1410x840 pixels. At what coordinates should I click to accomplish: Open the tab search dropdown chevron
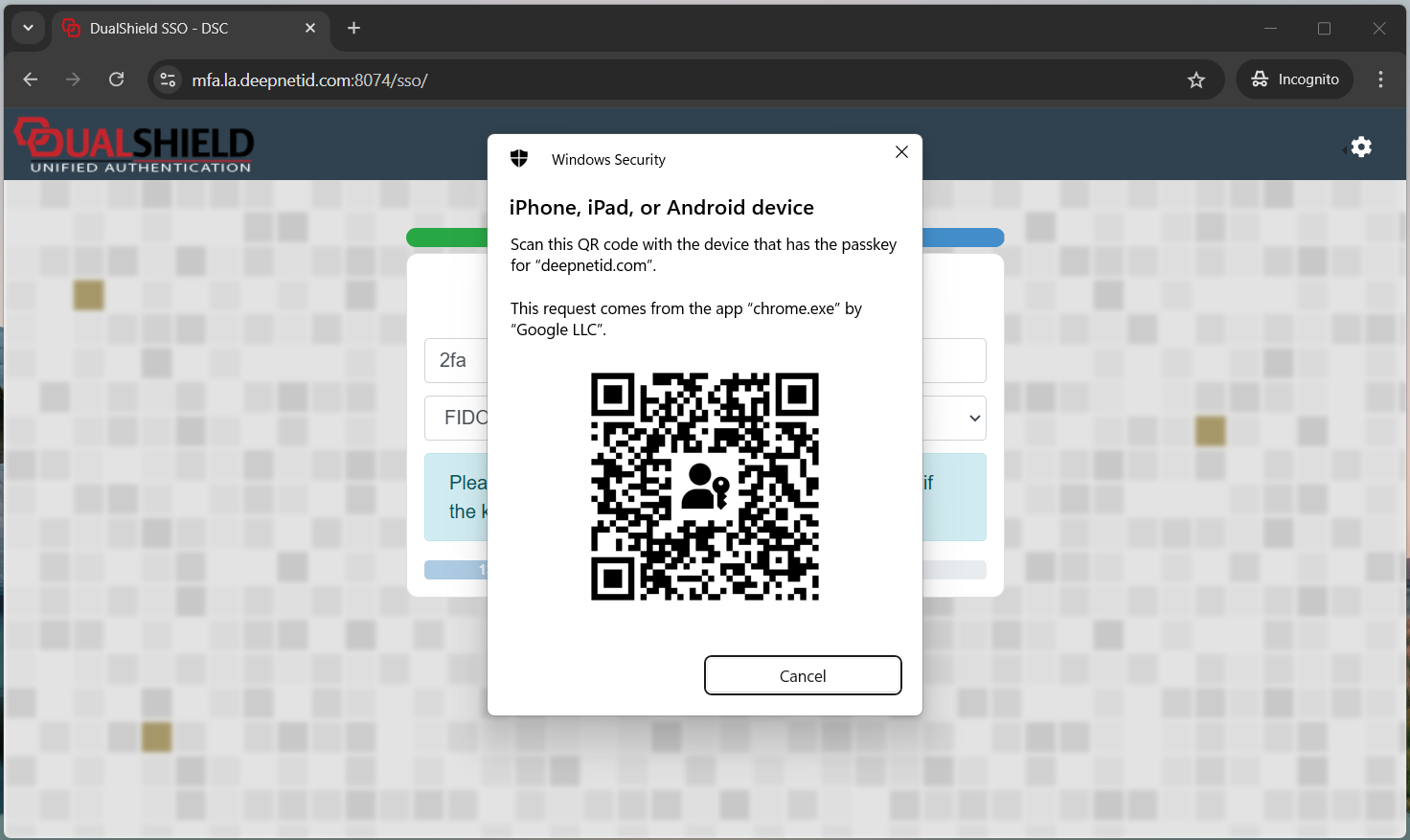point(28,28)
